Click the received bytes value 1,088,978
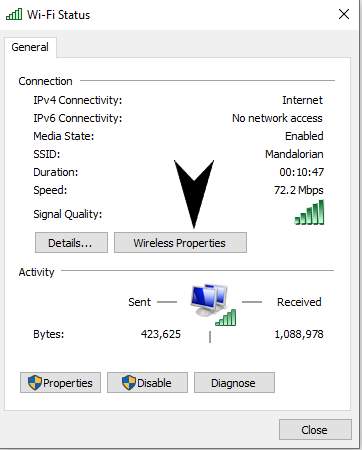The width and height of the screenshot is (362, 450). (x=299, y=334)
